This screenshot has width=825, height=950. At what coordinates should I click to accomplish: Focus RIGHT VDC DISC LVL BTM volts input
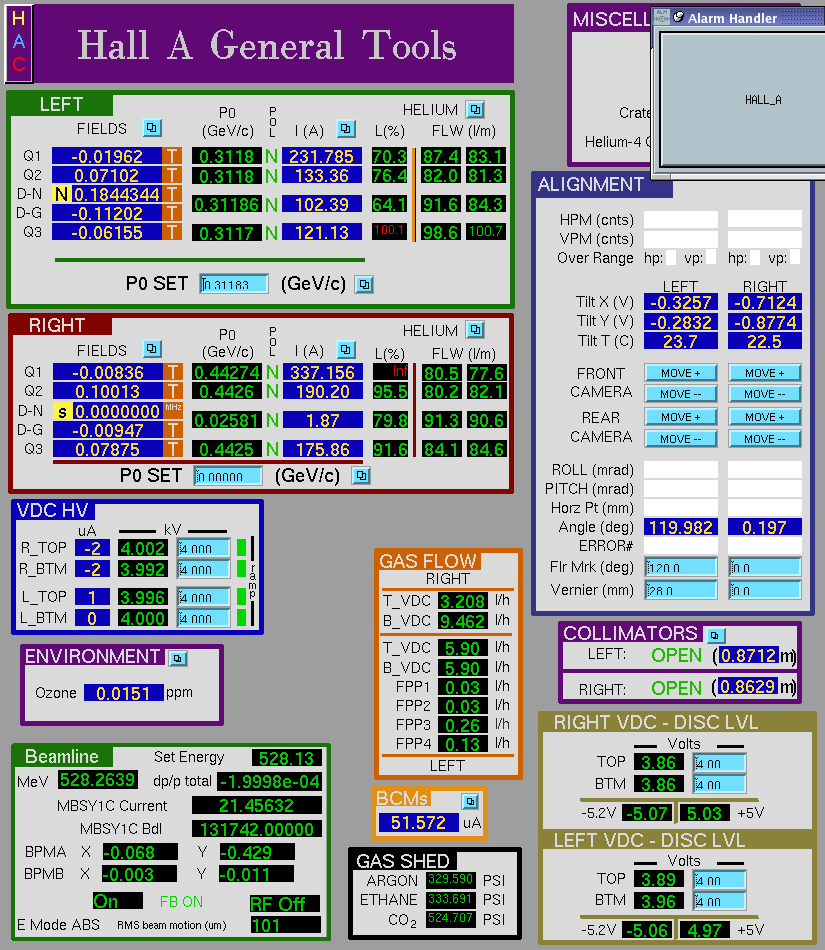point(720,784)
